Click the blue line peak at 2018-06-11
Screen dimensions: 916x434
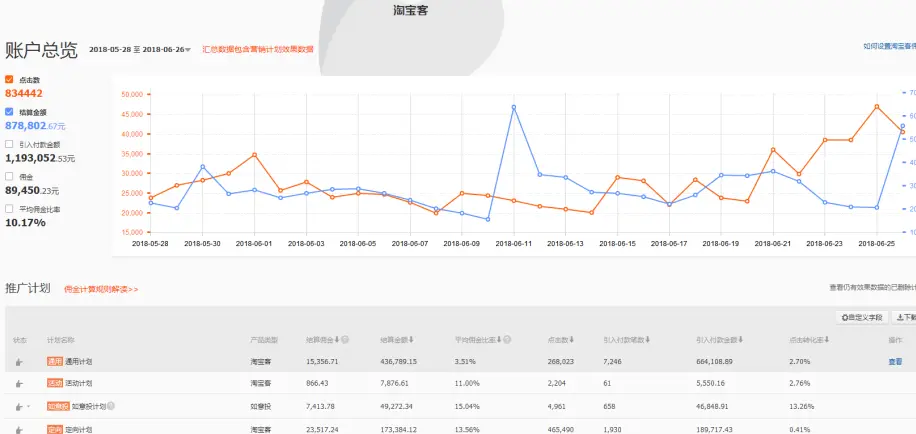point(514,107)
